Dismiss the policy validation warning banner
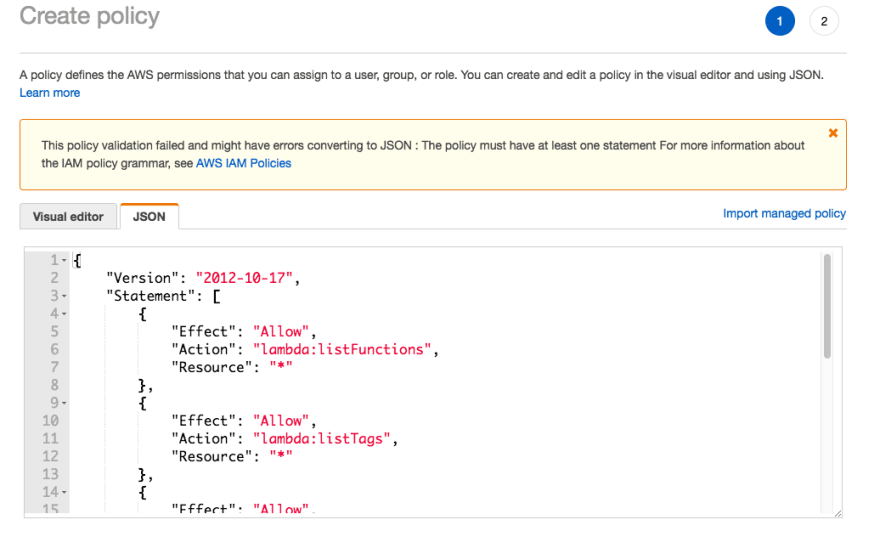 [x=833, y=133]
